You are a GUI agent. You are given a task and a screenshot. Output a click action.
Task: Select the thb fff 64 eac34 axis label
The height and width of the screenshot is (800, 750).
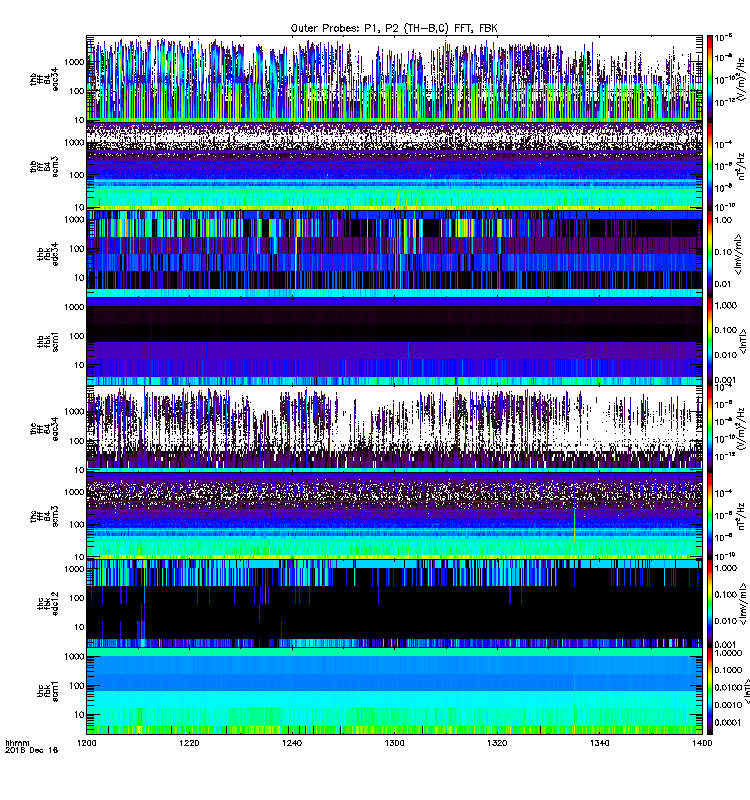click(x=44, y=79)
